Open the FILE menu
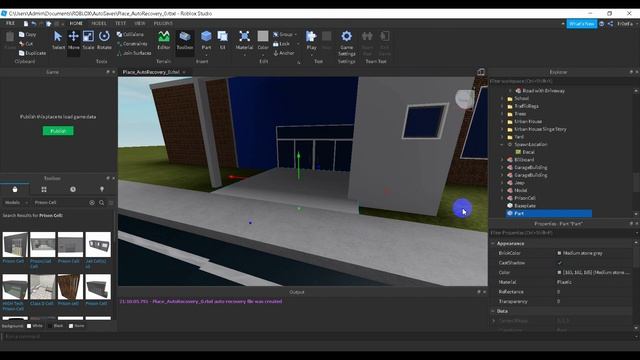This screenshot has height=360, width=640. click(10, 24)
